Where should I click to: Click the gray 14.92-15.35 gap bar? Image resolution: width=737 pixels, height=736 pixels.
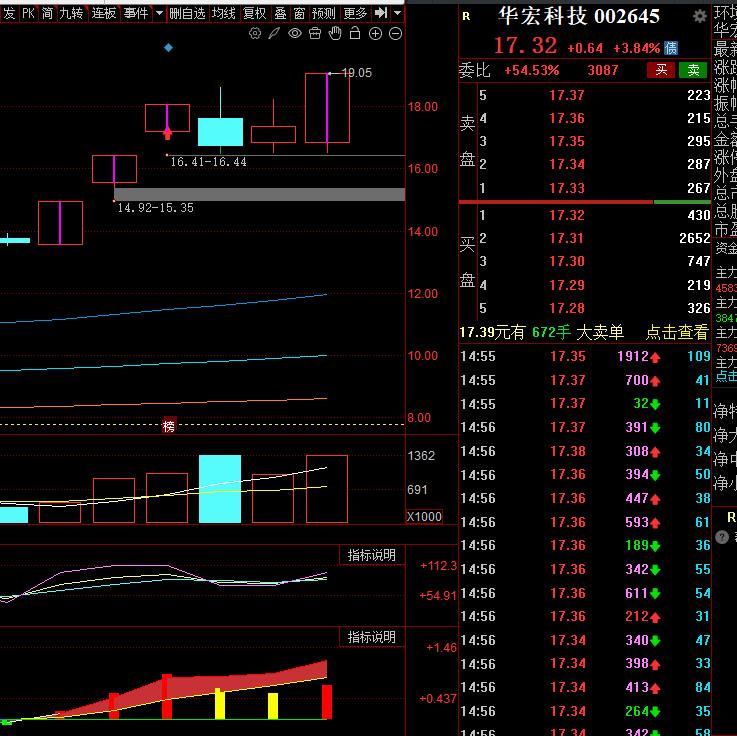(x=259, y=194)
